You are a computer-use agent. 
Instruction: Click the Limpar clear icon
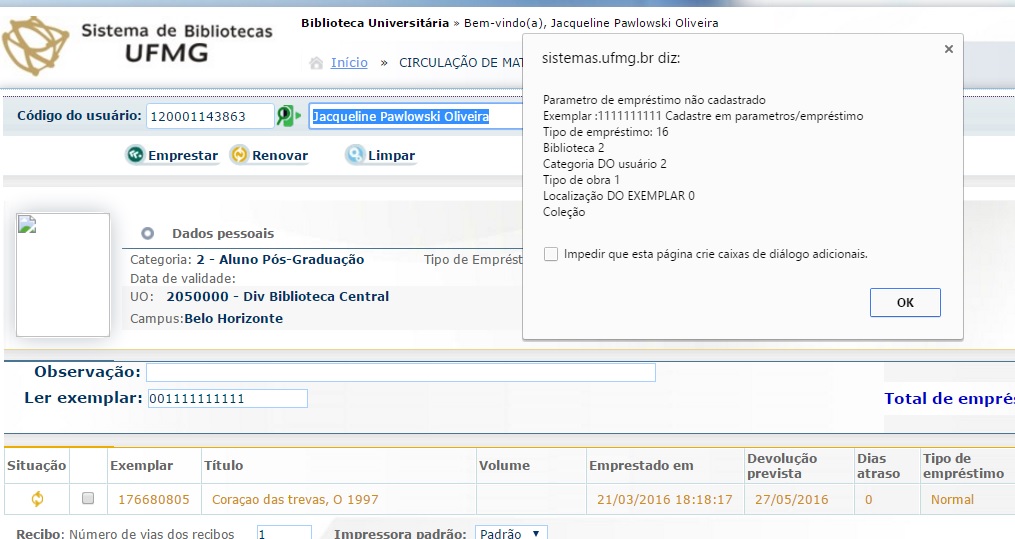click(x=355, y=155)
